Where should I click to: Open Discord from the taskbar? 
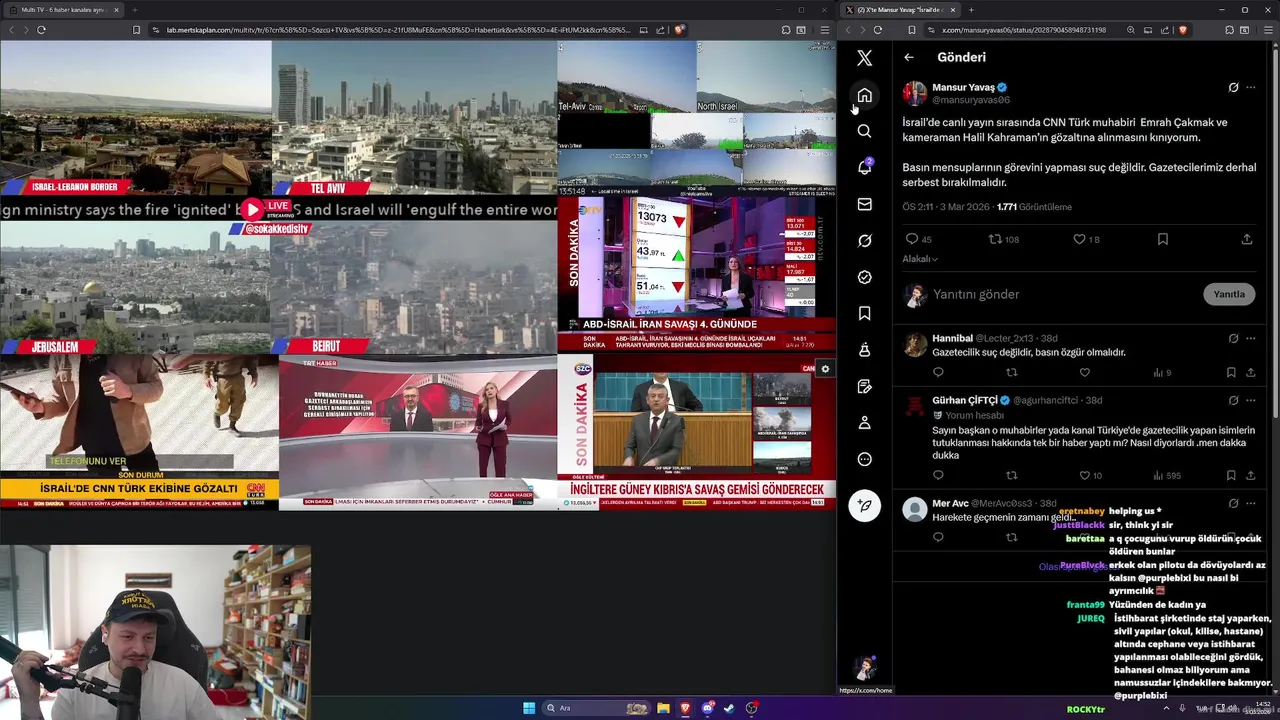708,708
